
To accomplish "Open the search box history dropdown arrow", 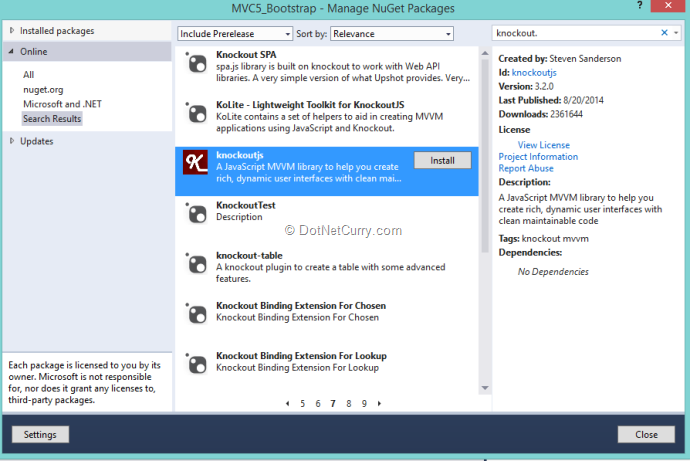I will pyautogui.click(x=676, y=33).
